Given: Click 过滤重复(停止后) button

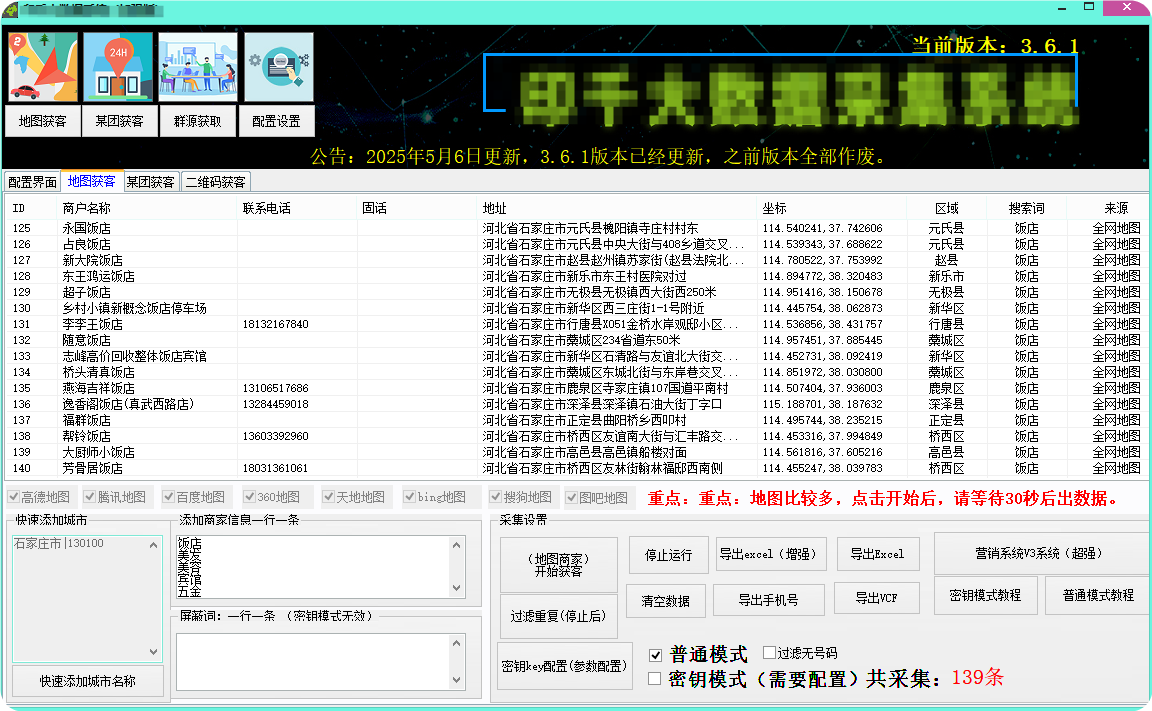Looking at the screenshot, I should tap(558, 616).
